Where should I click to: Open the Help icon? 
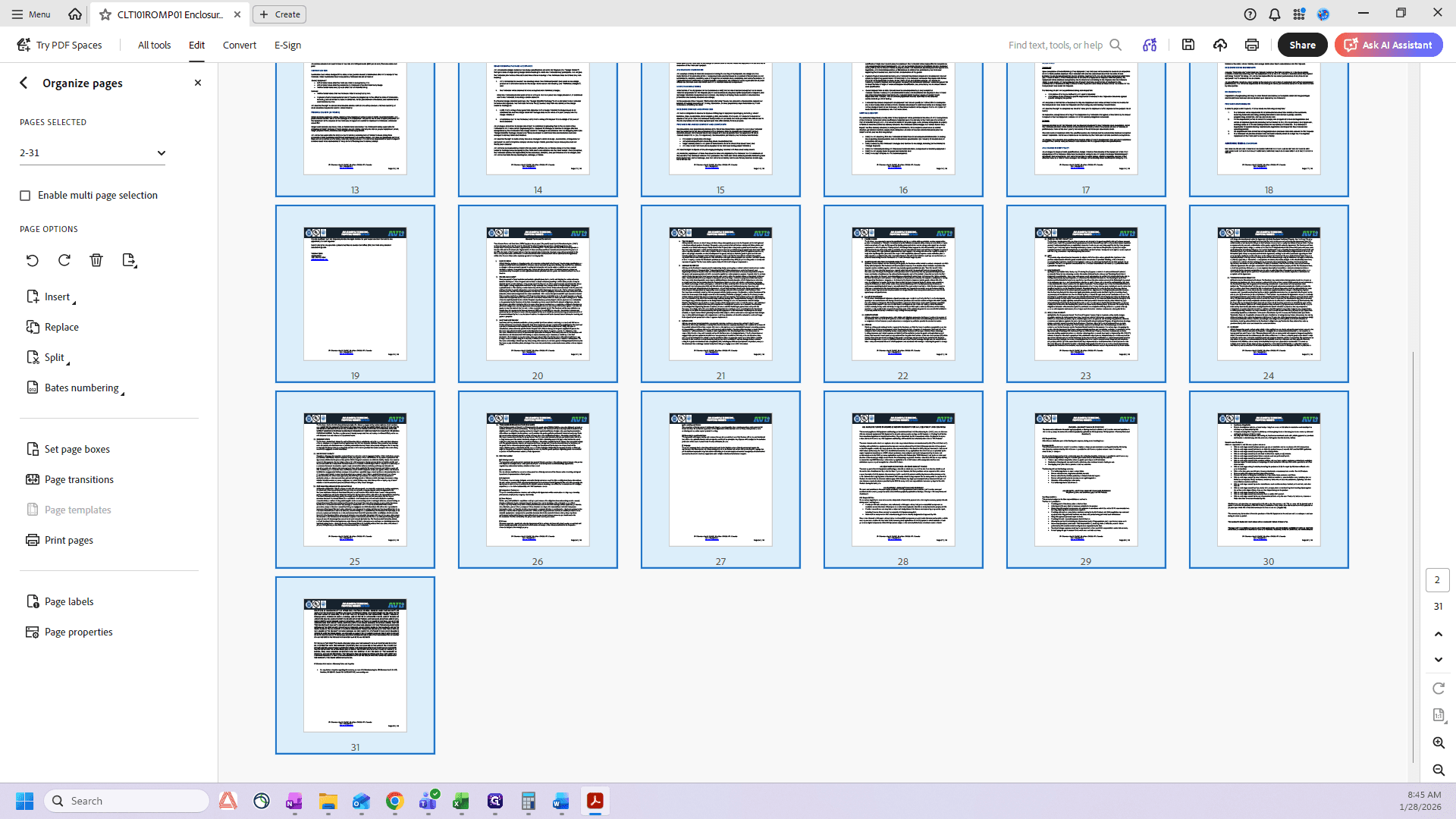tap(1250, 14)
